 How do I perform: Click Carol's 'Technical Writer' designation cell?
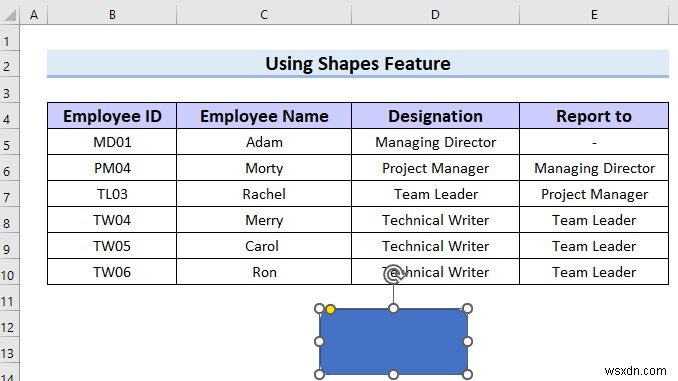click(435, 246)
